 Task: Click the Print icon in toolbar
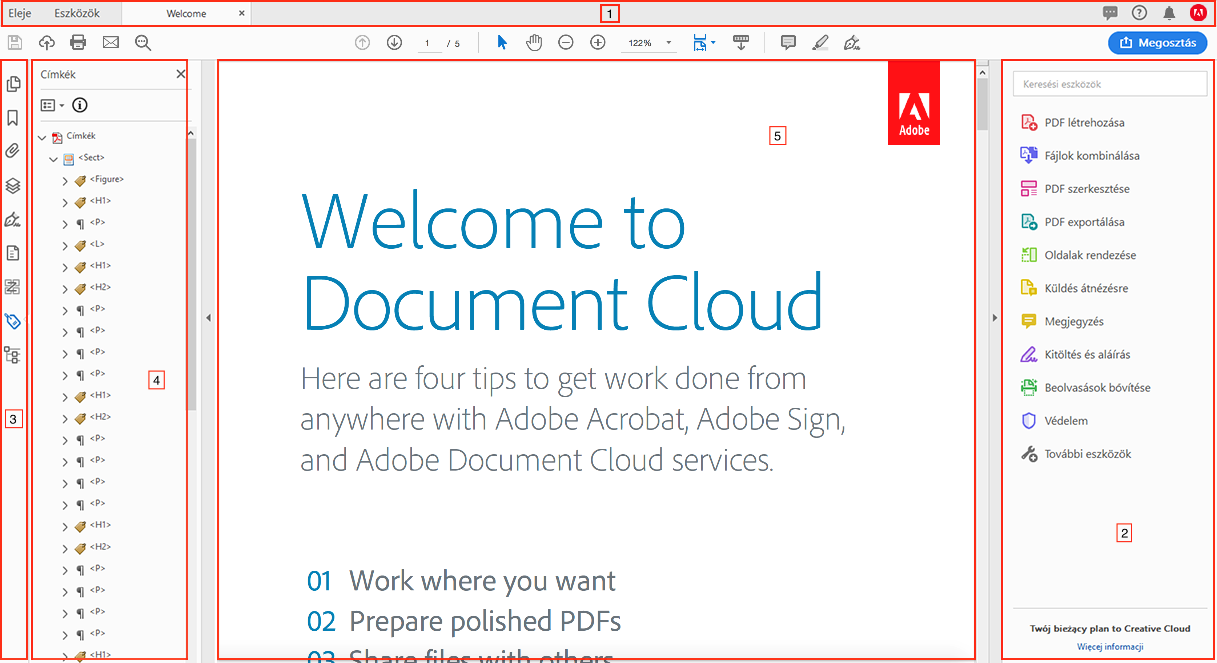(78, 43)
